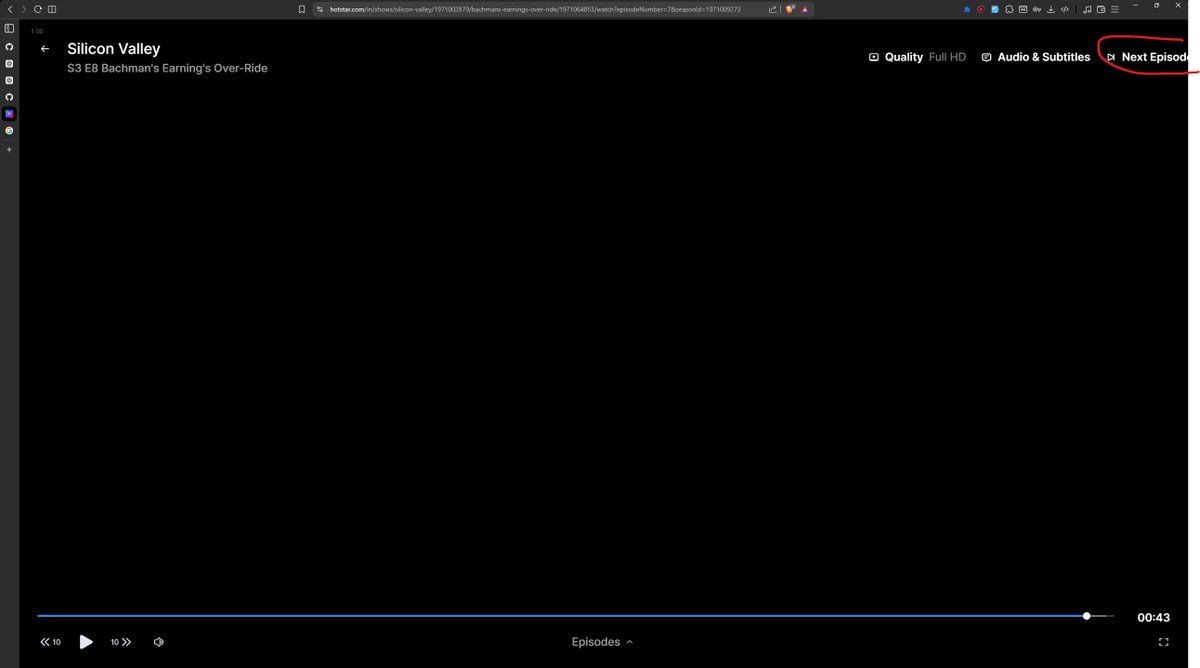
Task: Play the paused video
Action: tap(86, 642)
